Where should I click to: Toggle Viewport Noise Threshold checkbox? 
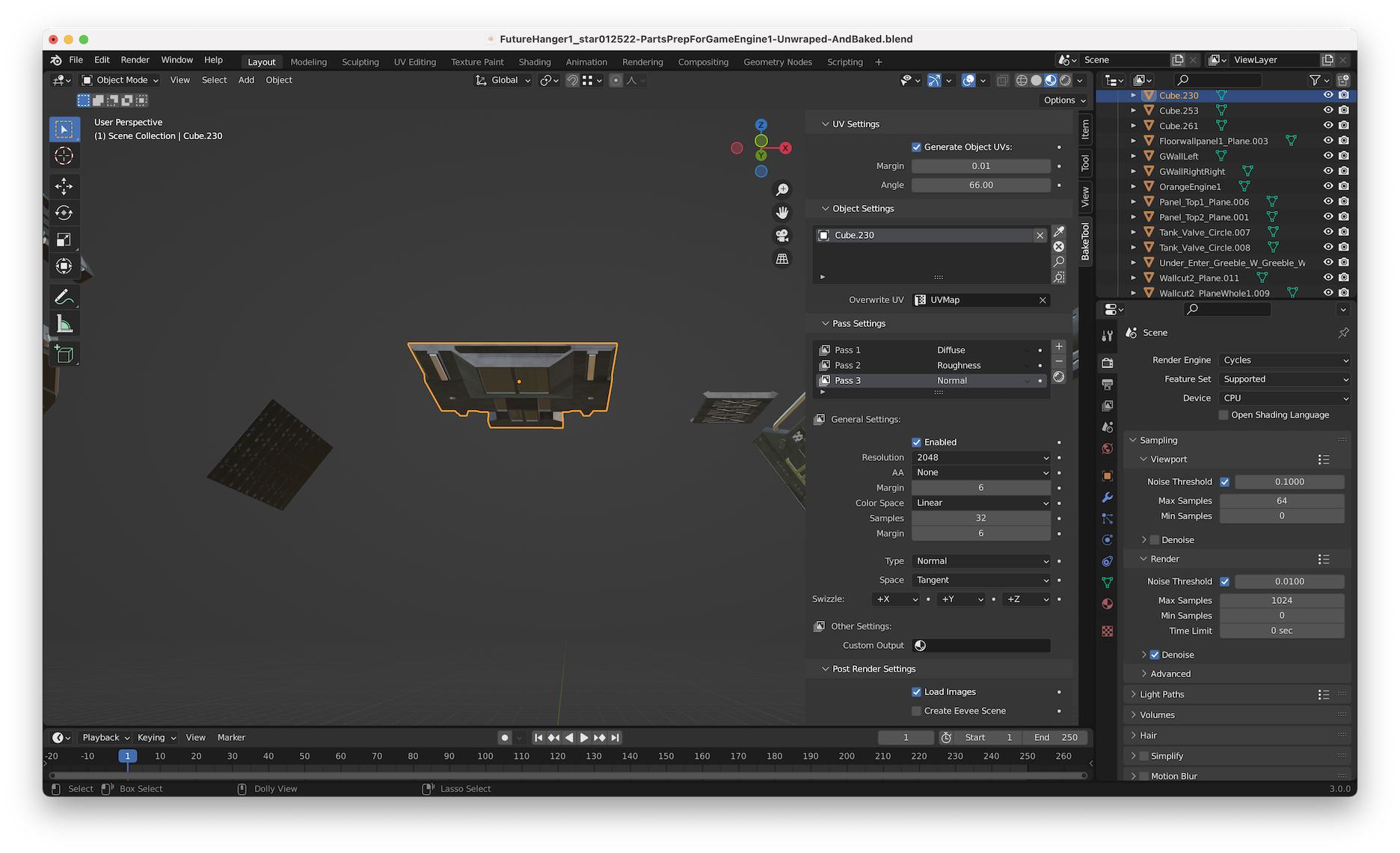[x=1224, y=482]
